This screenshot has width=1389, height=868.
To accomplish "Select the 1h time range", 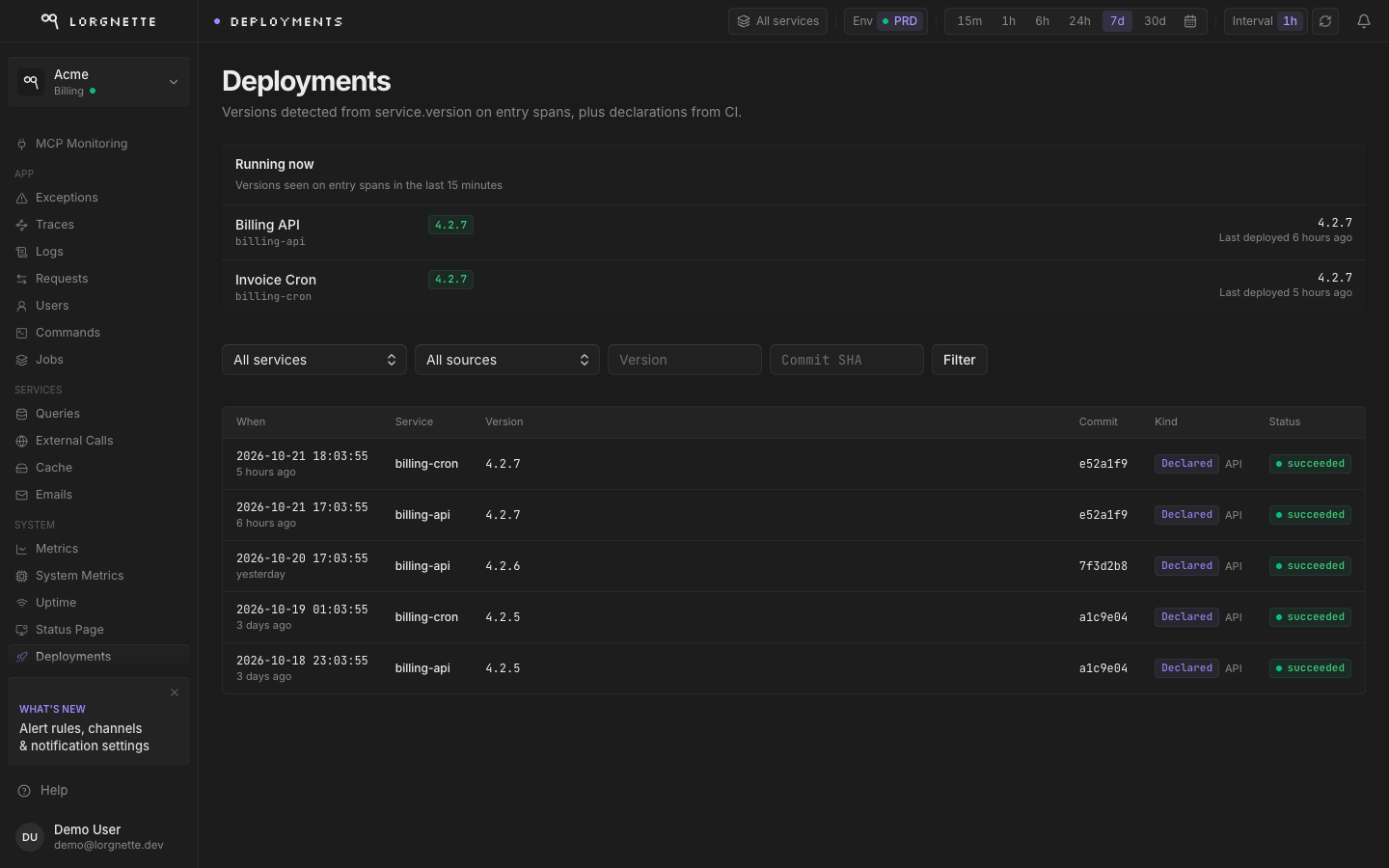I will pos(1008,21).
